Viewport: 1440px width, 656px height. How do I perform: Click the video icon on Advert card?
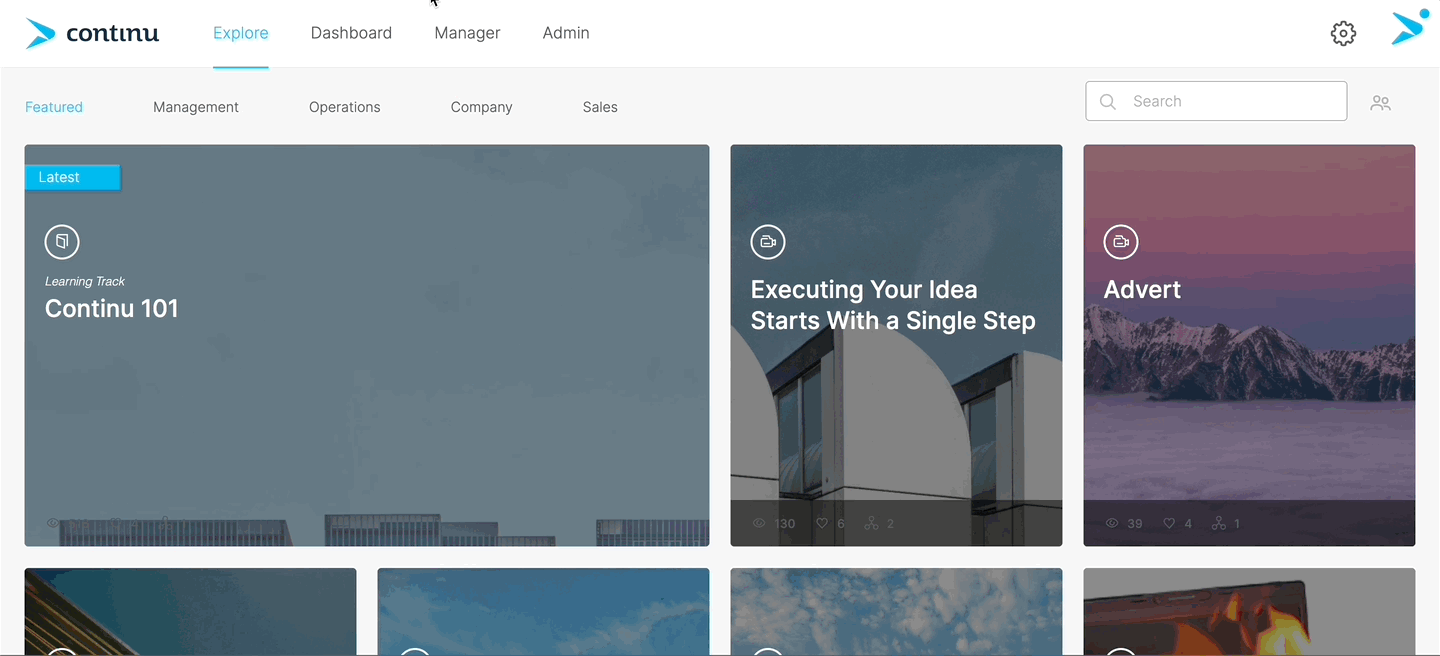pyautogui.click(x=1121, y=241)
